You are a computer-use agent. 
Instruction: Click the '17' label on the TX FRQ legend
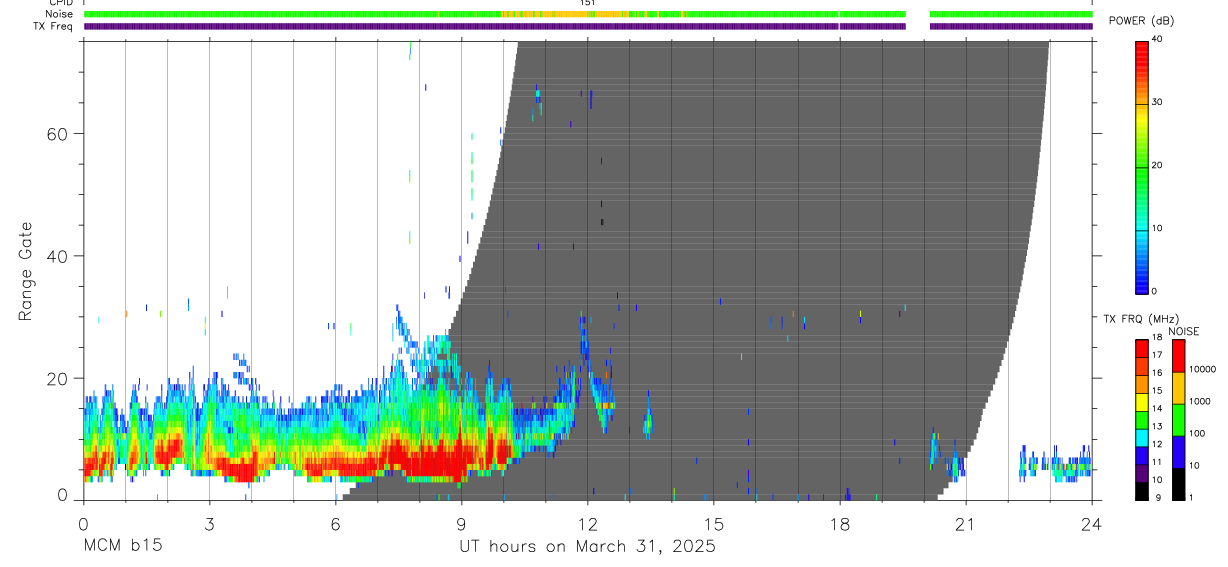[1157, 355]
